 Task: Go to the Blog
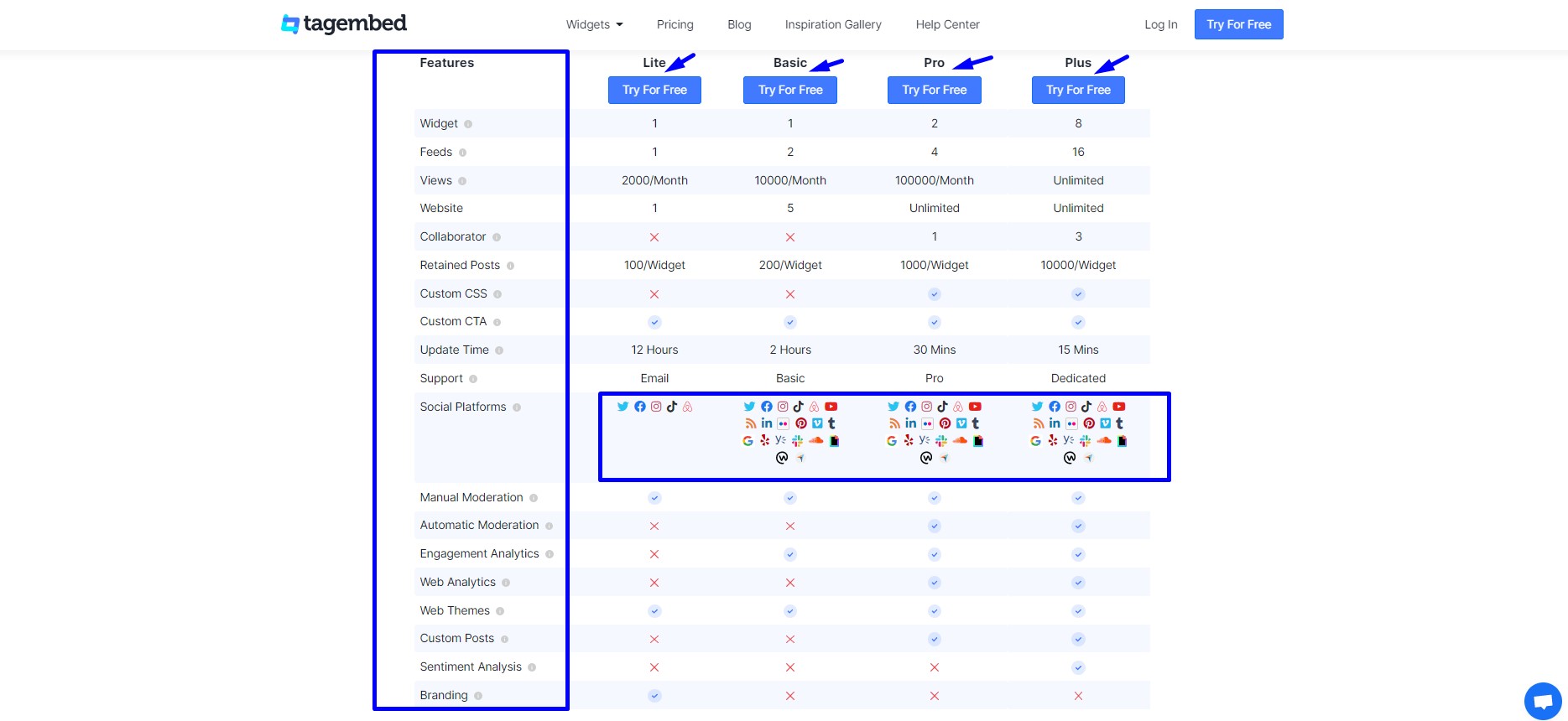[x=739, y=24]
